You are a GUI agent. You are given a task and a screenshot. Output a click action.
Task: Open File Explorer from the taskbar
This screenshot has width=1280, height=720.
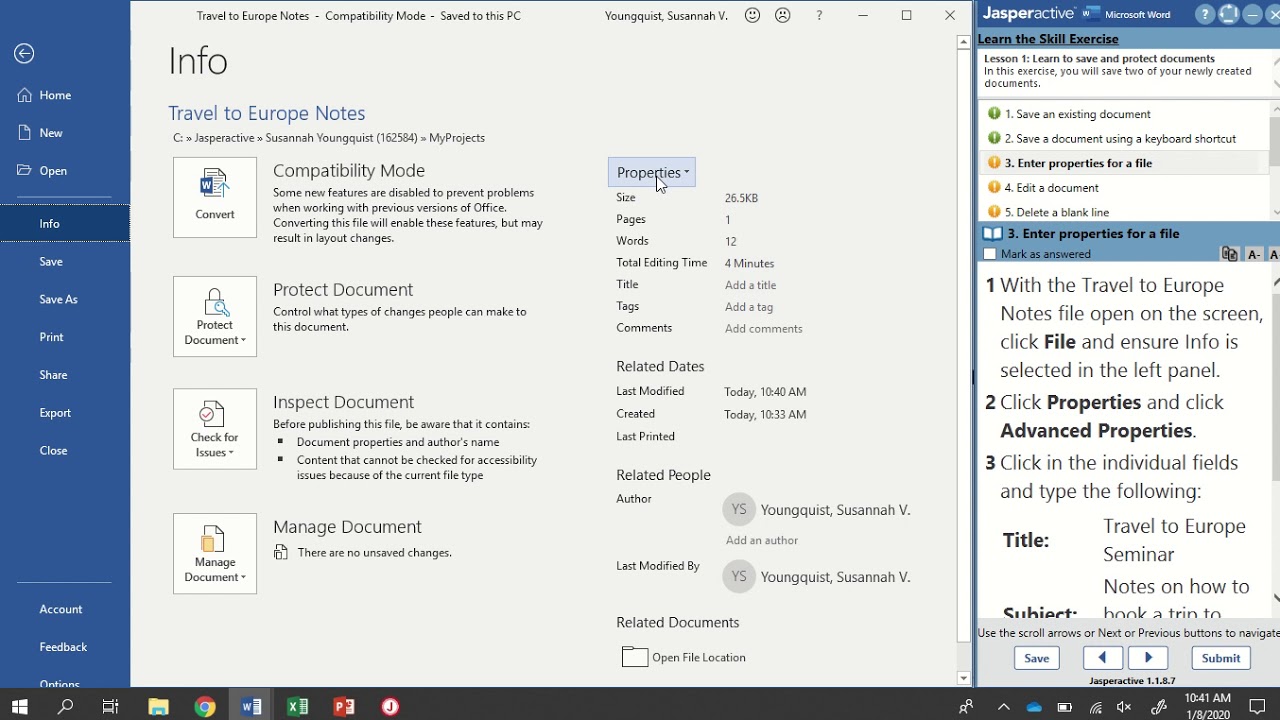(x=158, y=707)
